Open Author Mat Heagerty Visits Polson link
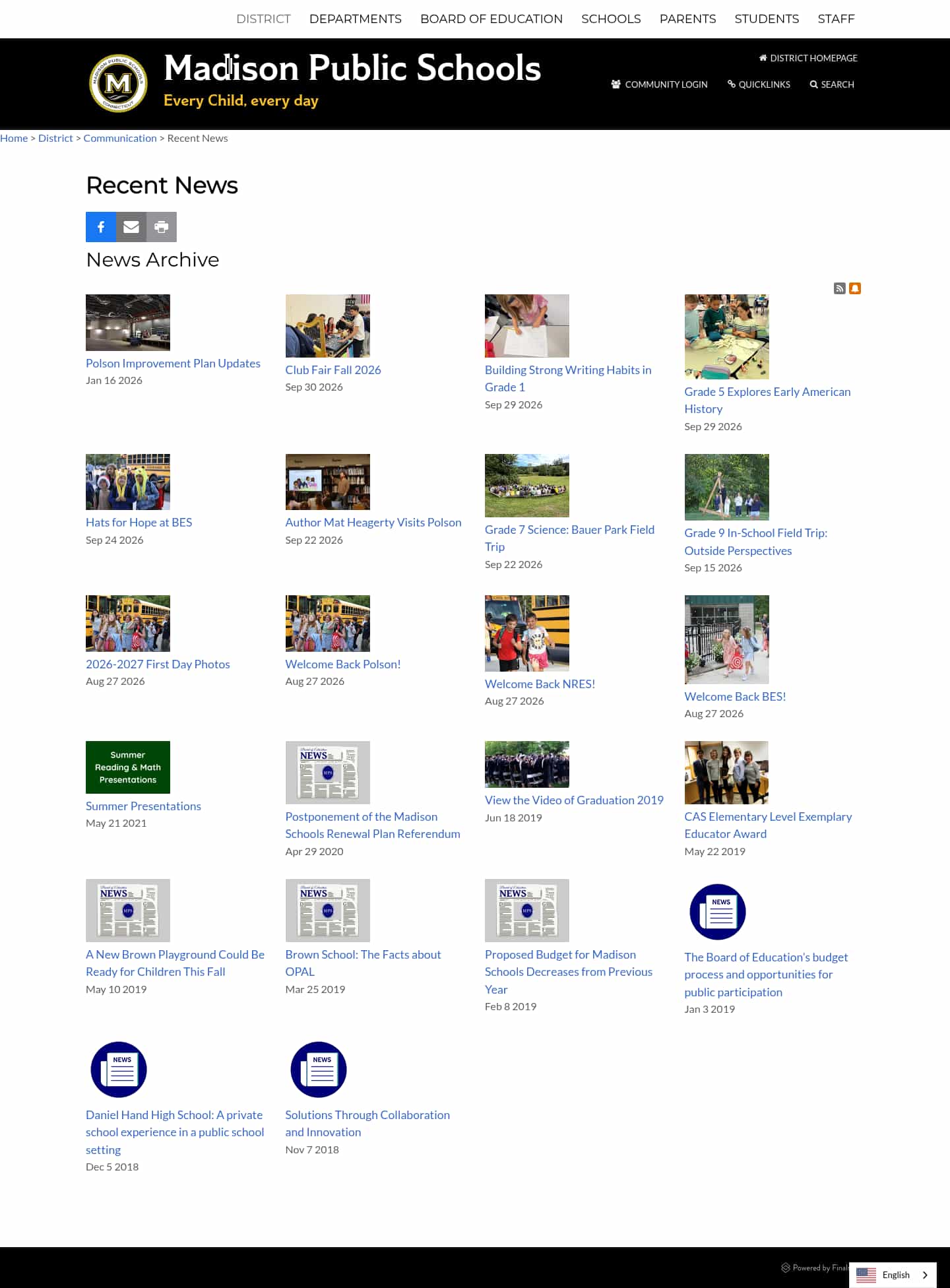The width and height of the screenshot is (950, 1288). tap(373, 522)
